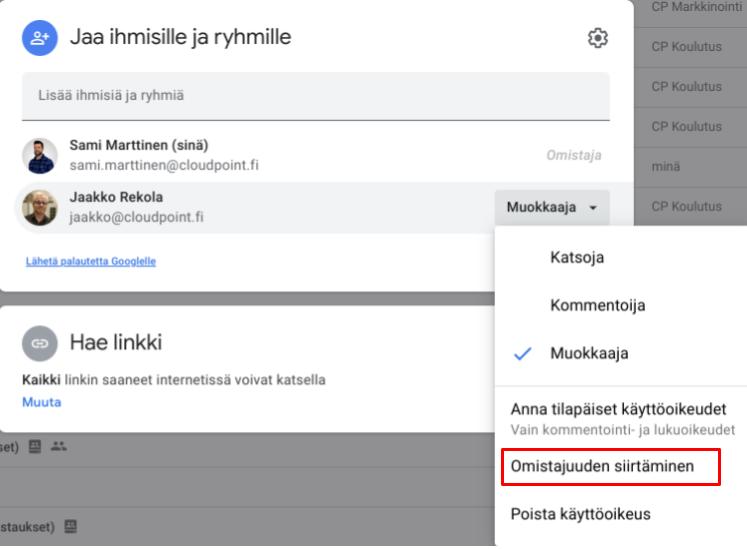
Task: Open share settings via the gear icon
Action: click(598, 39)
